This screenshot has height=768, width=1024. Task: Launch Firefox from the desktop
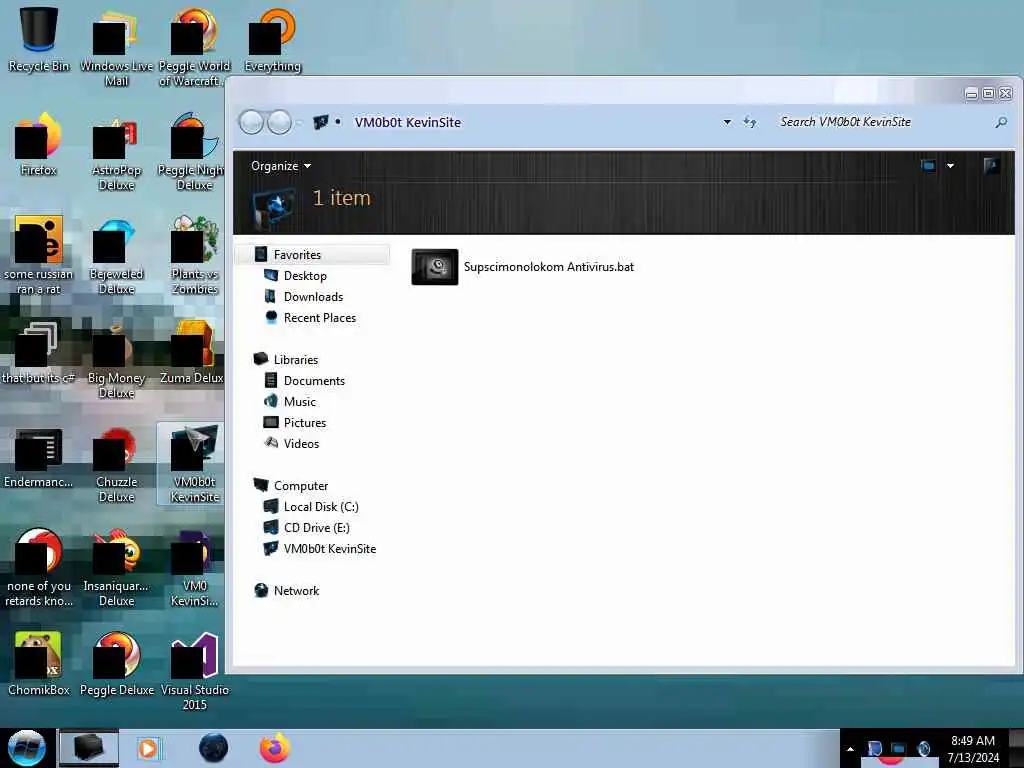pyautogui.click(x=39, y=144)
